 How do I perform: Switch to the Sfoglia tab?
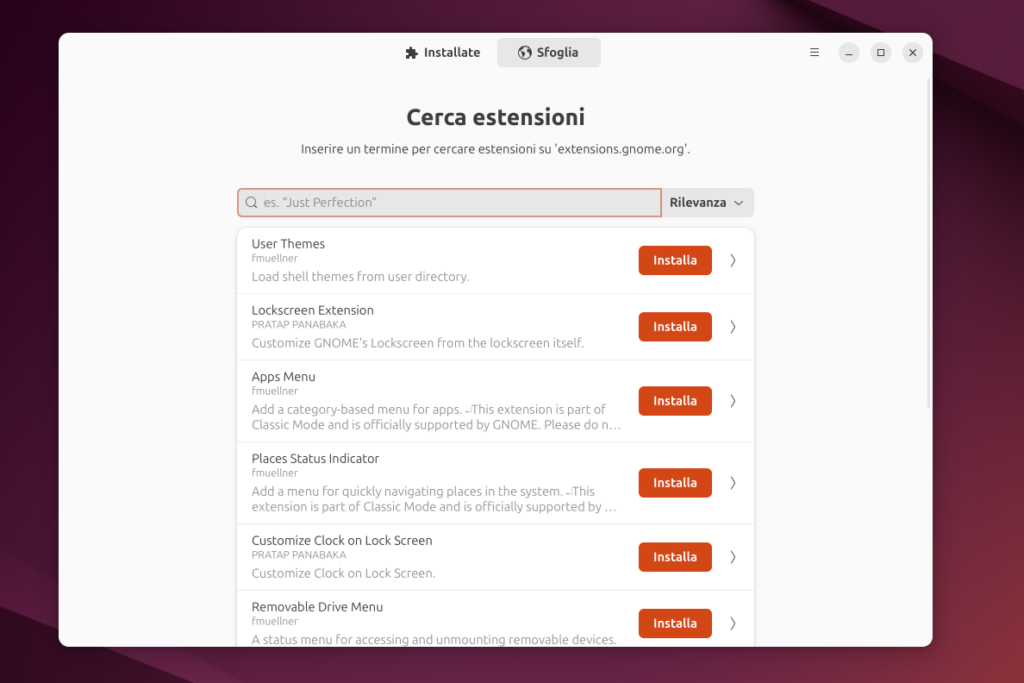pos(549,52)
